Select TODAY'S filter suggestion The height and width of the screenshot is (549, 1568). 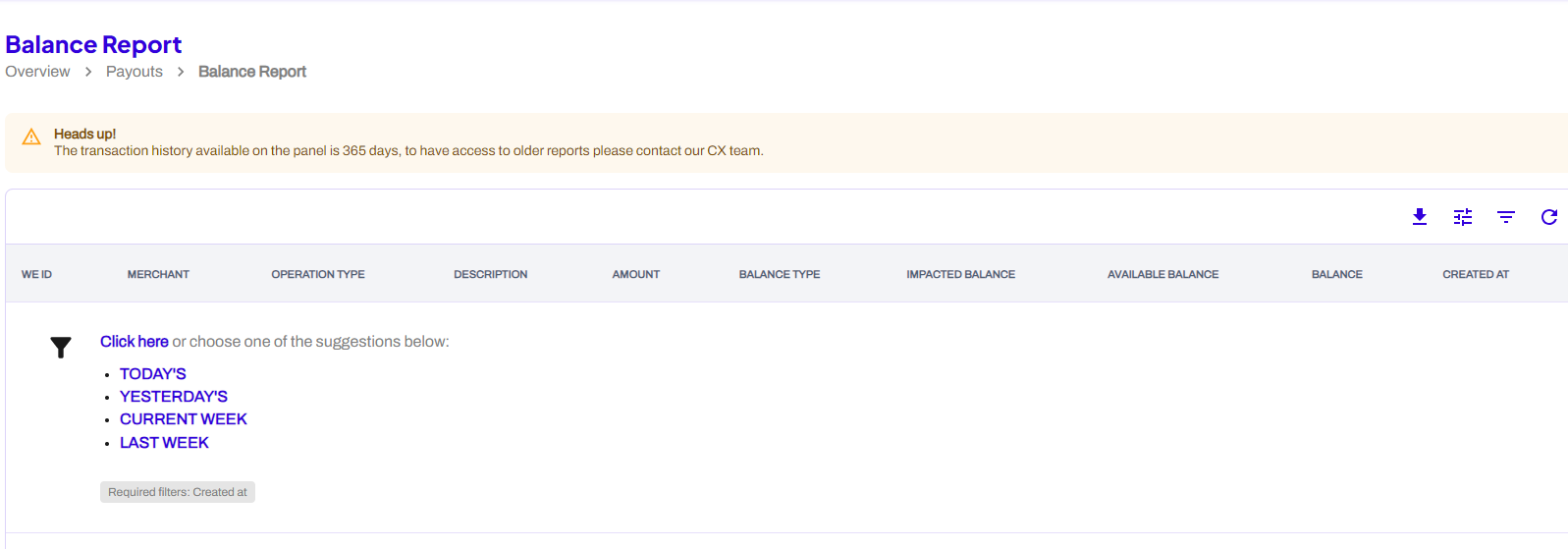[153, 374]
